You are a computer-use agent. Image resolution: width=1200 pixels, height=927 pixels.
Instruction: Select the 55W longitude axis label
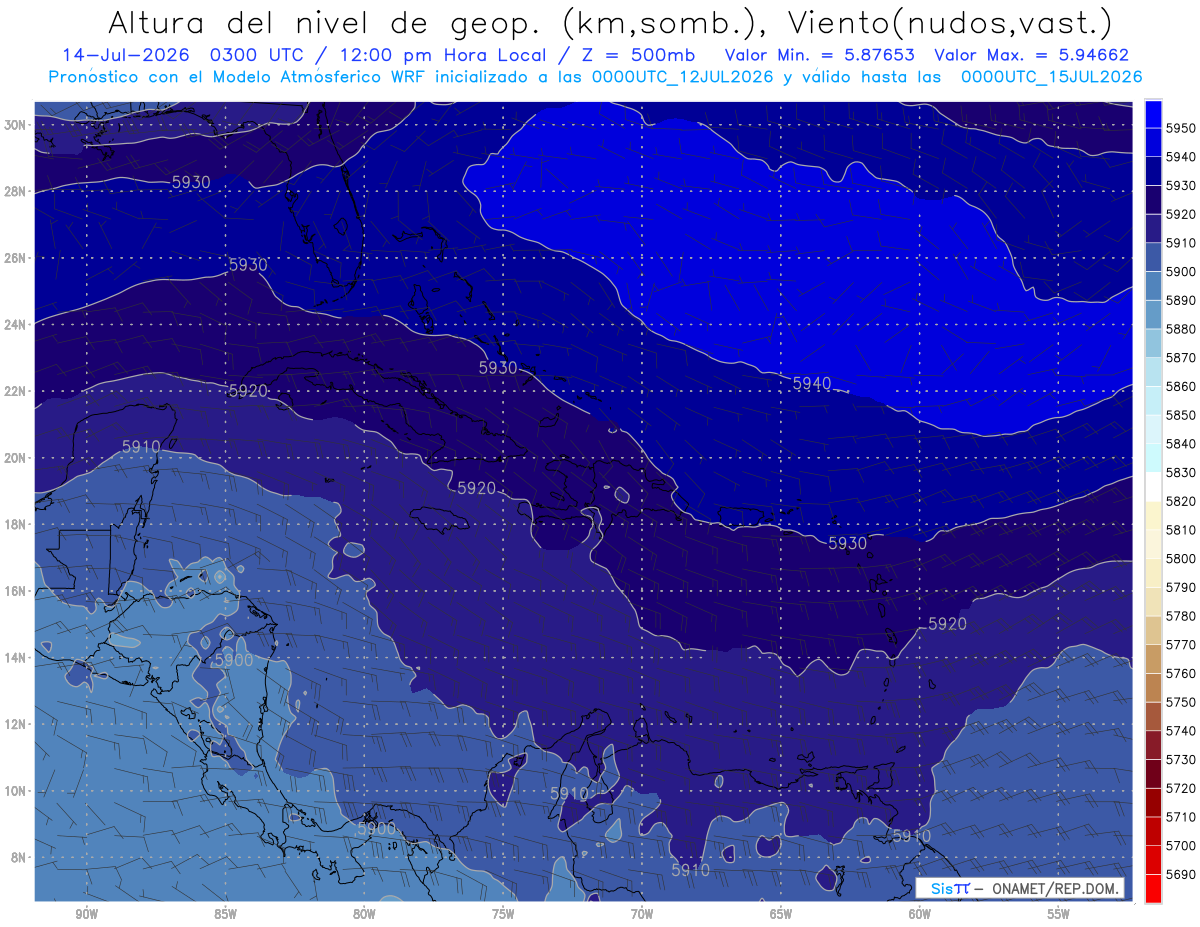click(x=1059, y=915)
